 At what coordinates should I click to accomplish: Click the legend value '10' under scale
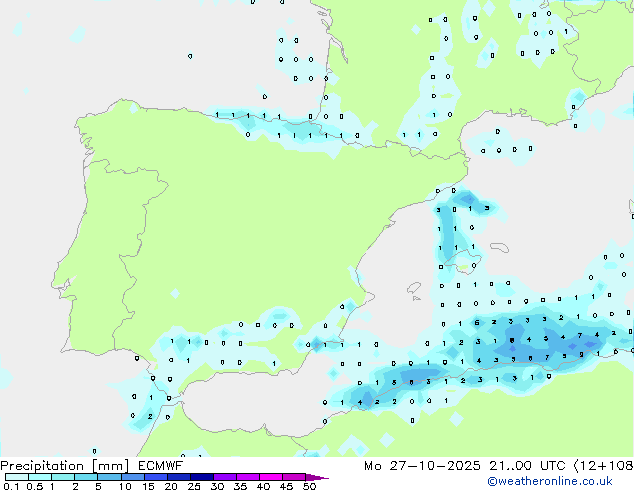pos(125,486)
